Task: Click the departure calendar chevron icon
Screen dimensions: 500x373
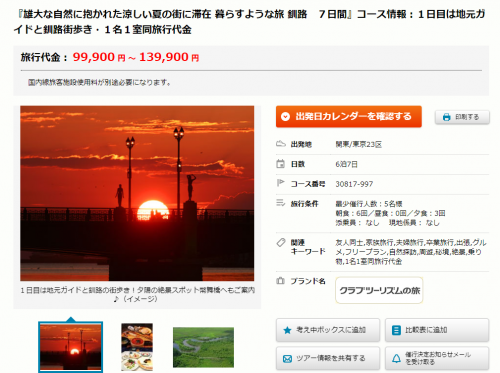Action: tap(285, 116)
